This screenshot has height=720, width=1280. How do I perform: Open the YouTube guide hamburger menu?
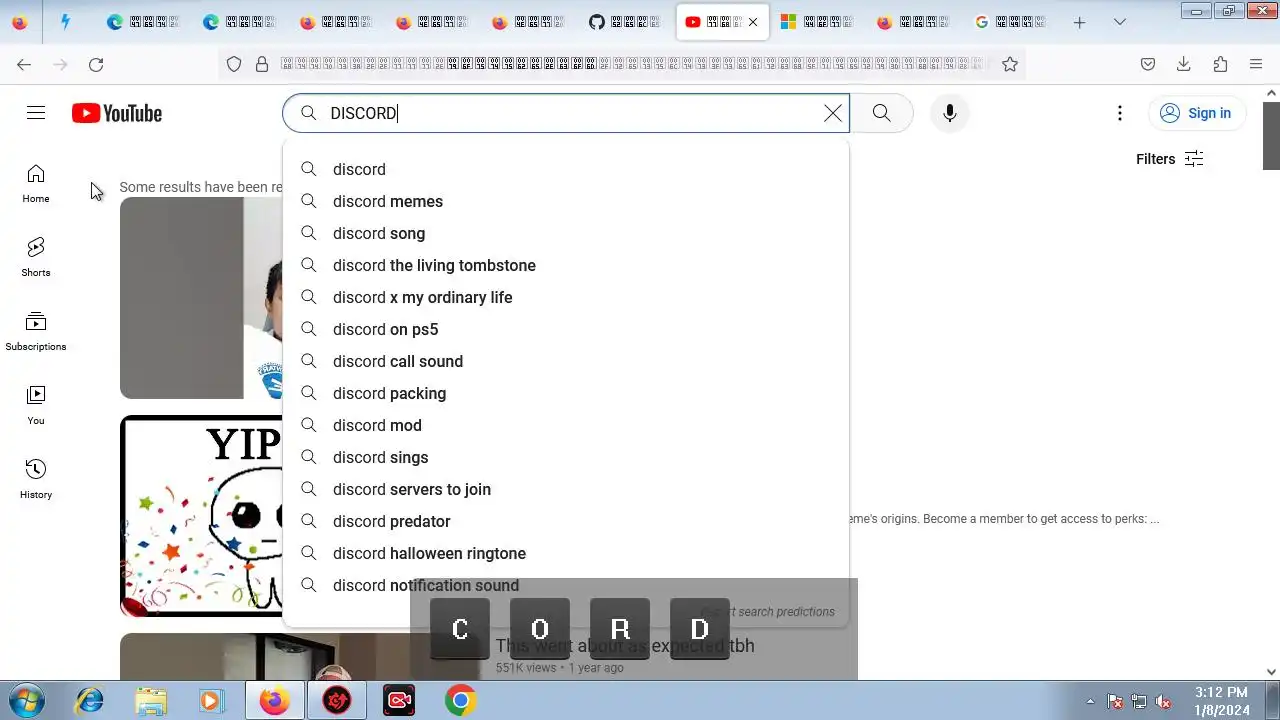(x=36, y=113)
